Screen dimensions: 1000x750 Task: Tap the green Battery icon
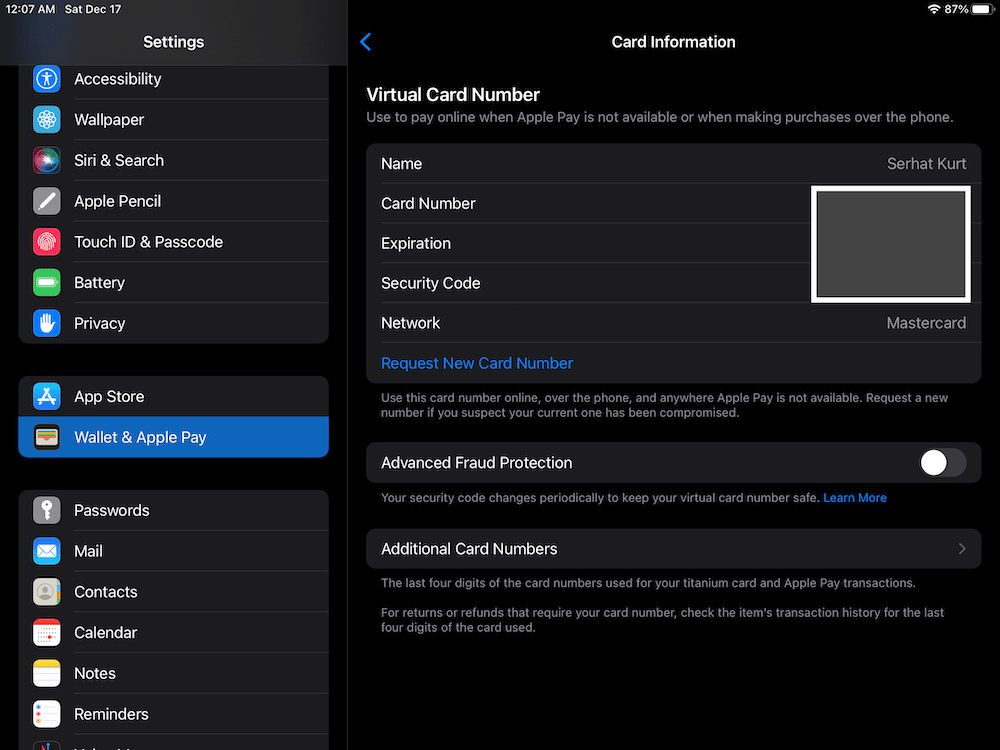(x=47, y=283)
